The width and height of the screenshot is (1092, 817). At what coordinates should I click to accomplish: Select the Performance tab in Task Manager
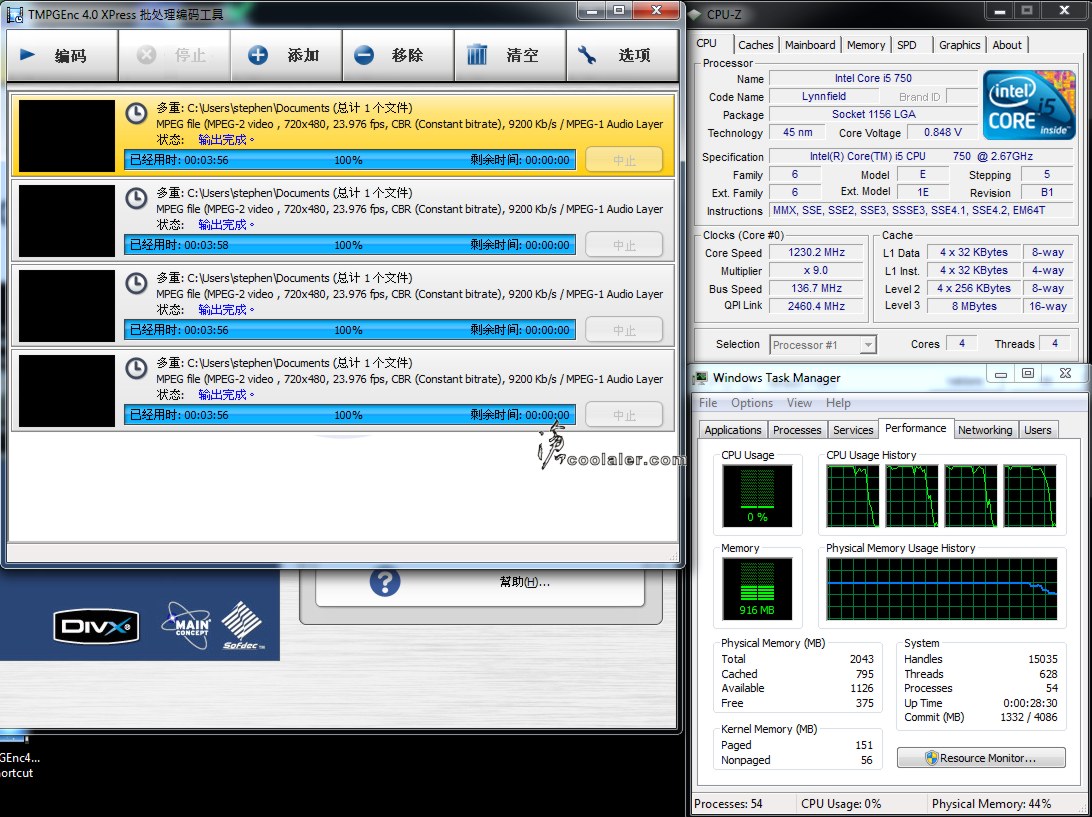(x=916, y=428)
